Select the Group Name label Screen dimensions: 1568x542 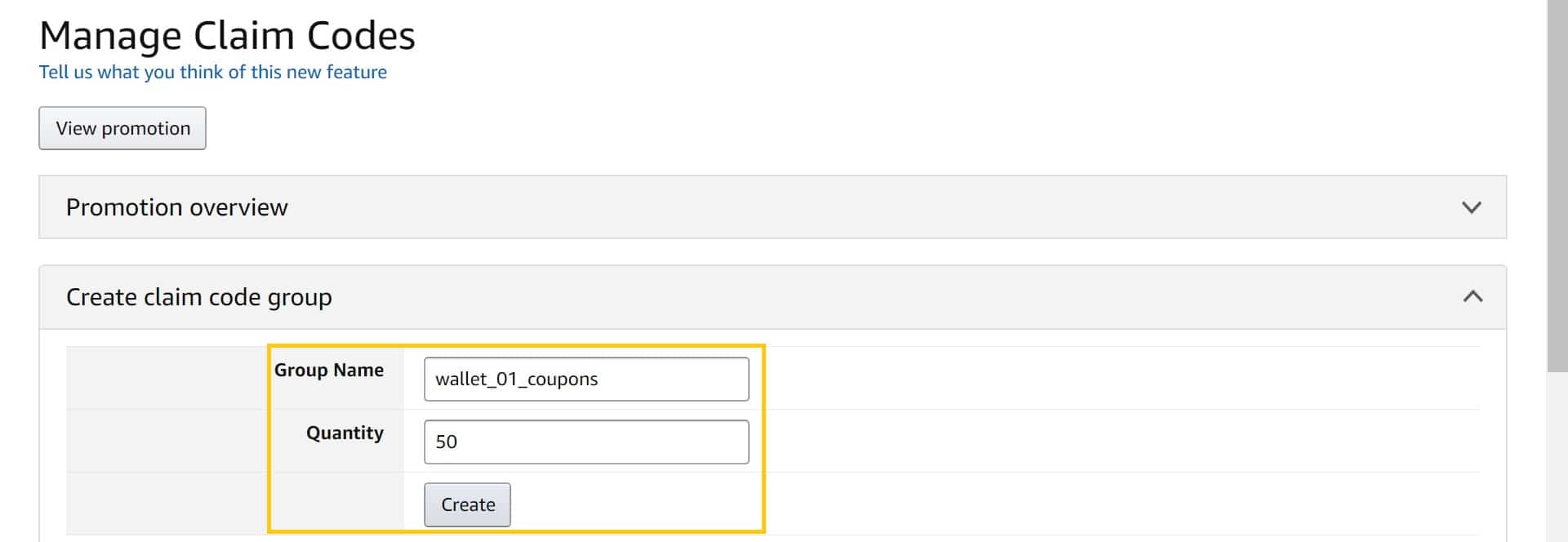click(x=329, y=370)
